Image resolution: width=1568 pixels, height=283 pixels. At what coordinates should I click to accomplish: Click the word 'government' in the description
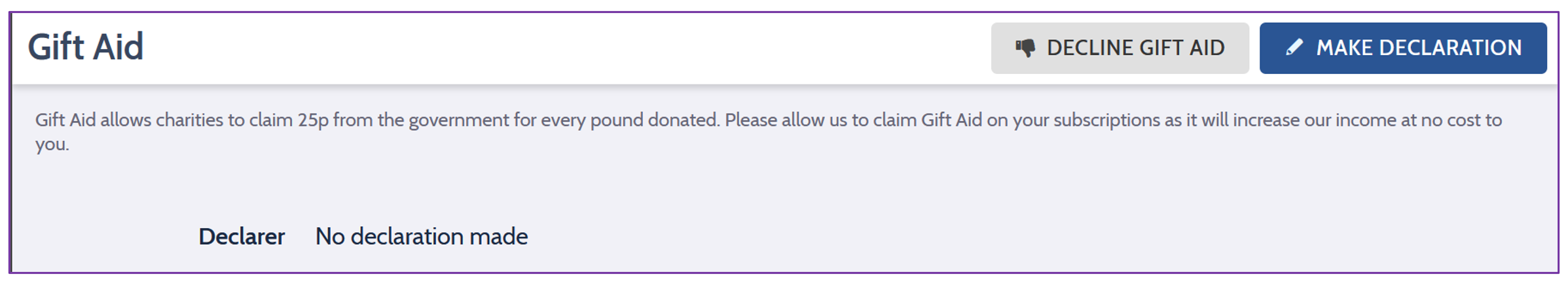458,121
